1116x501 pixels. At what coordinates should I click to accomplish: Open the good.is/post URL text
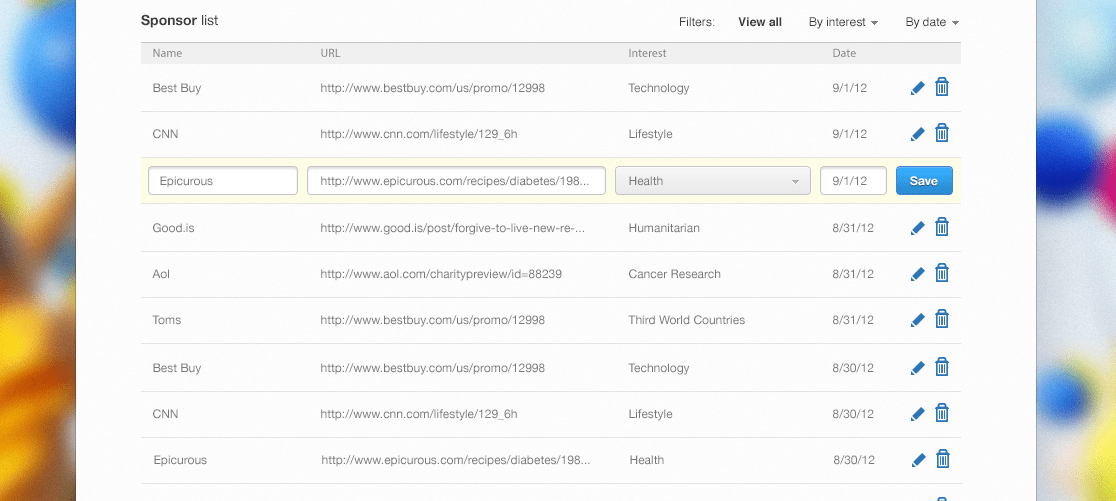pyautogui.click(x=453, y=228)
